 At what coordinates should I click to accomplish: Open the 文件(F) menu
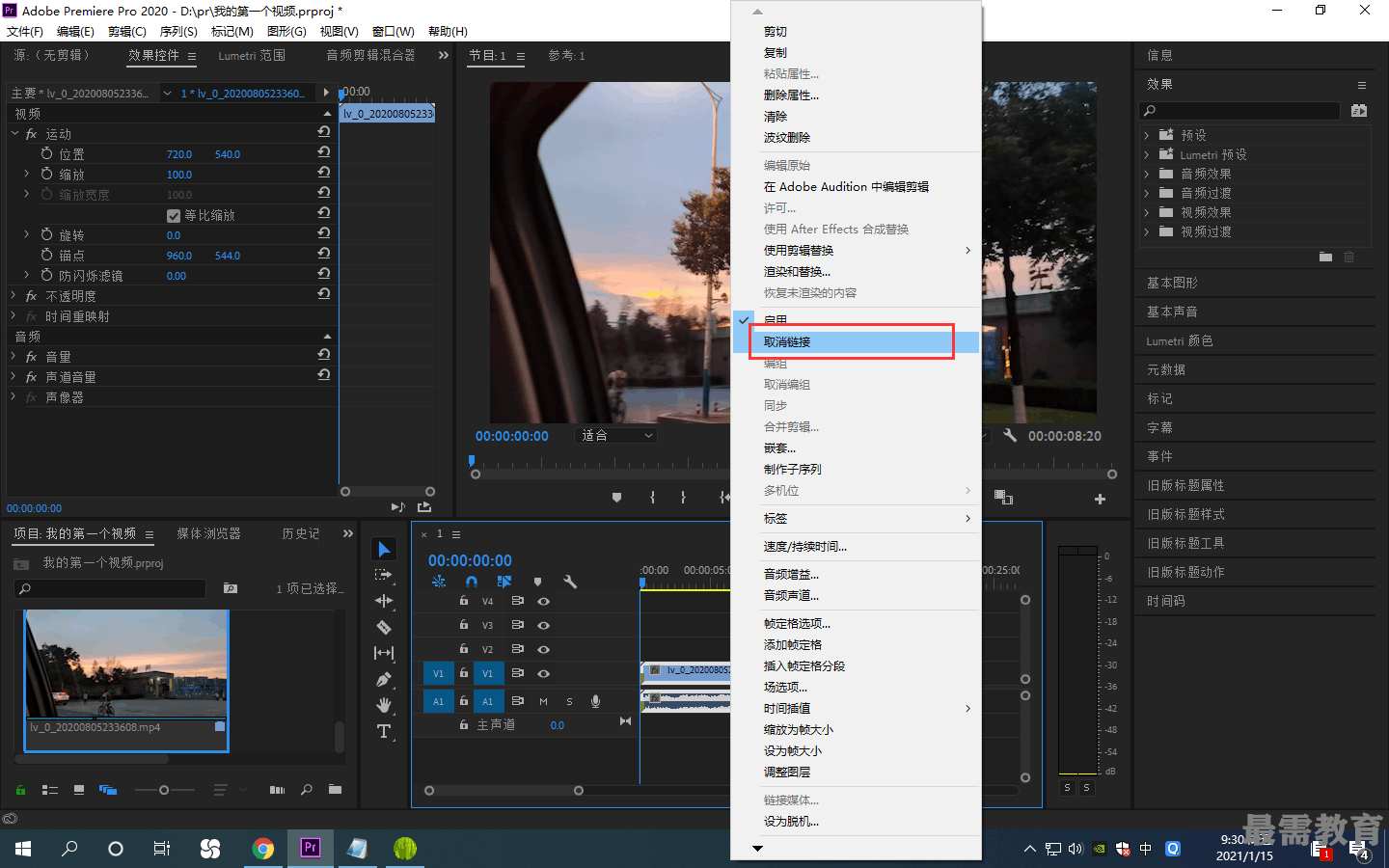point(25,32)
